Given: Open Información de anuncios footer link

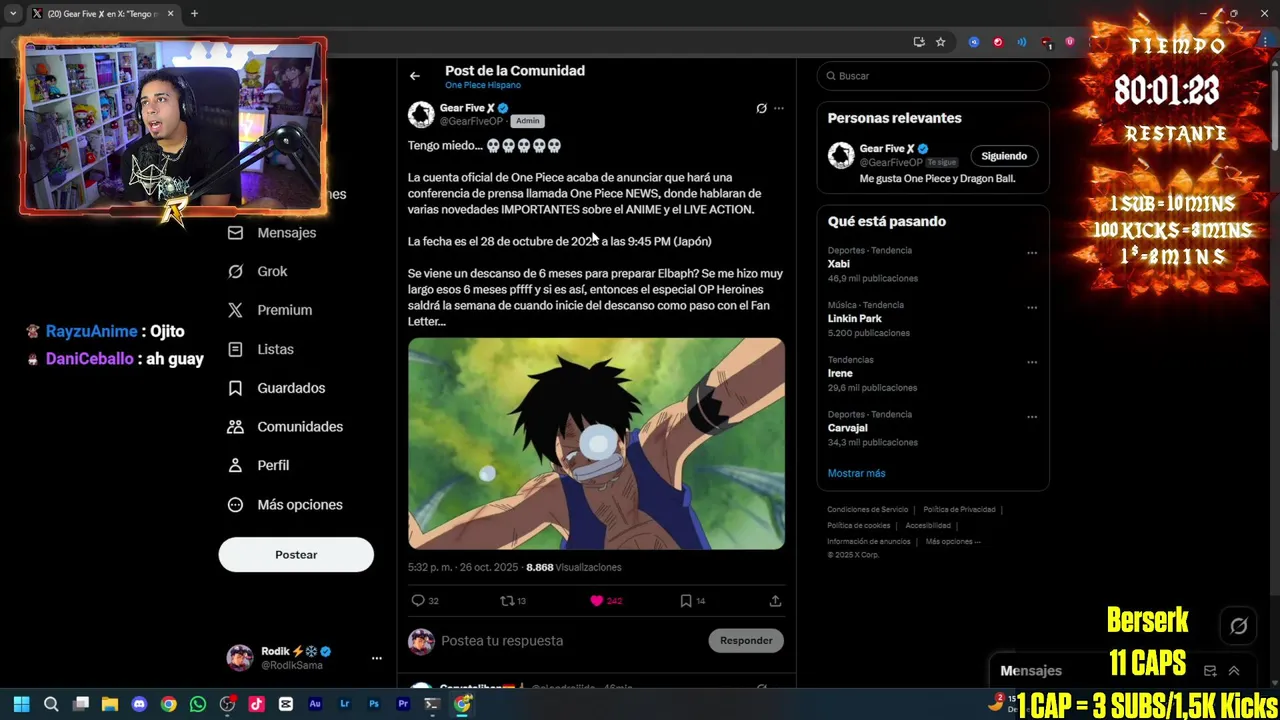Looking at the screenshot, I should pos(868,542).
